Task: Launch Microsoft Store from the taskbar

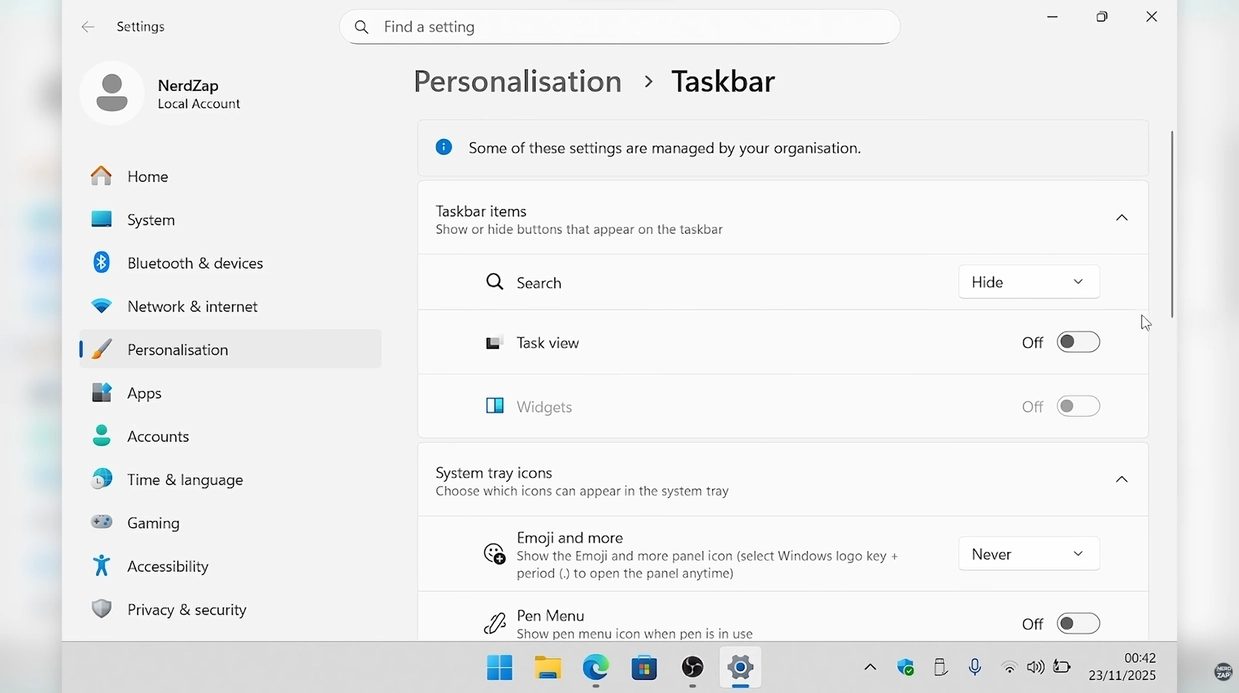Action: (644, 667)
